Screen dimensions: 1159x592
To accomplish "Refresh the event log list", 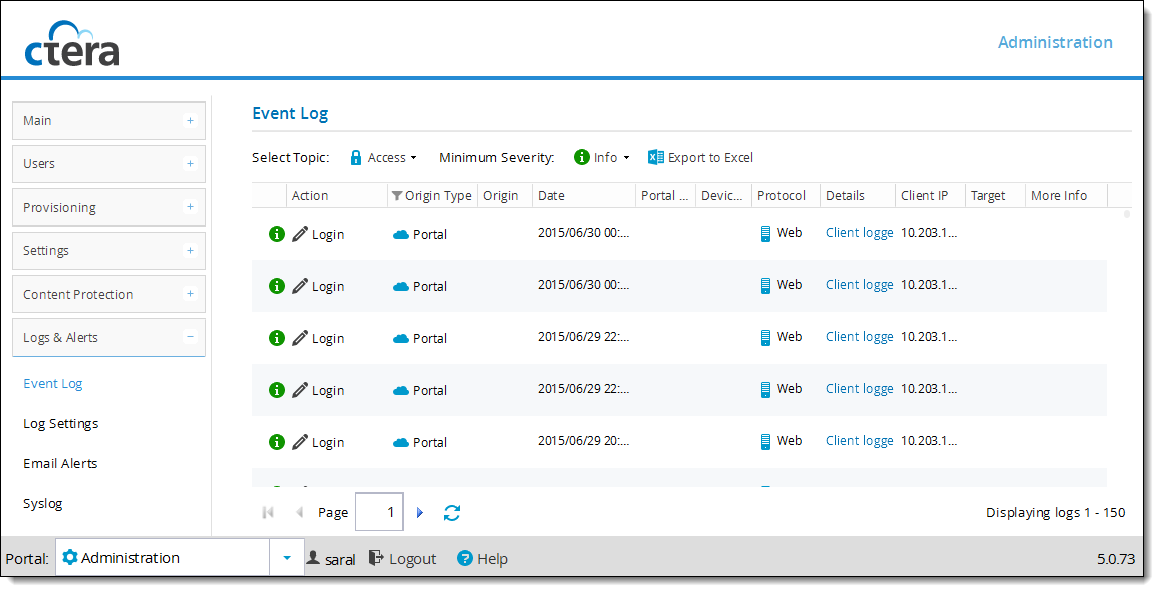I will 452,512.
